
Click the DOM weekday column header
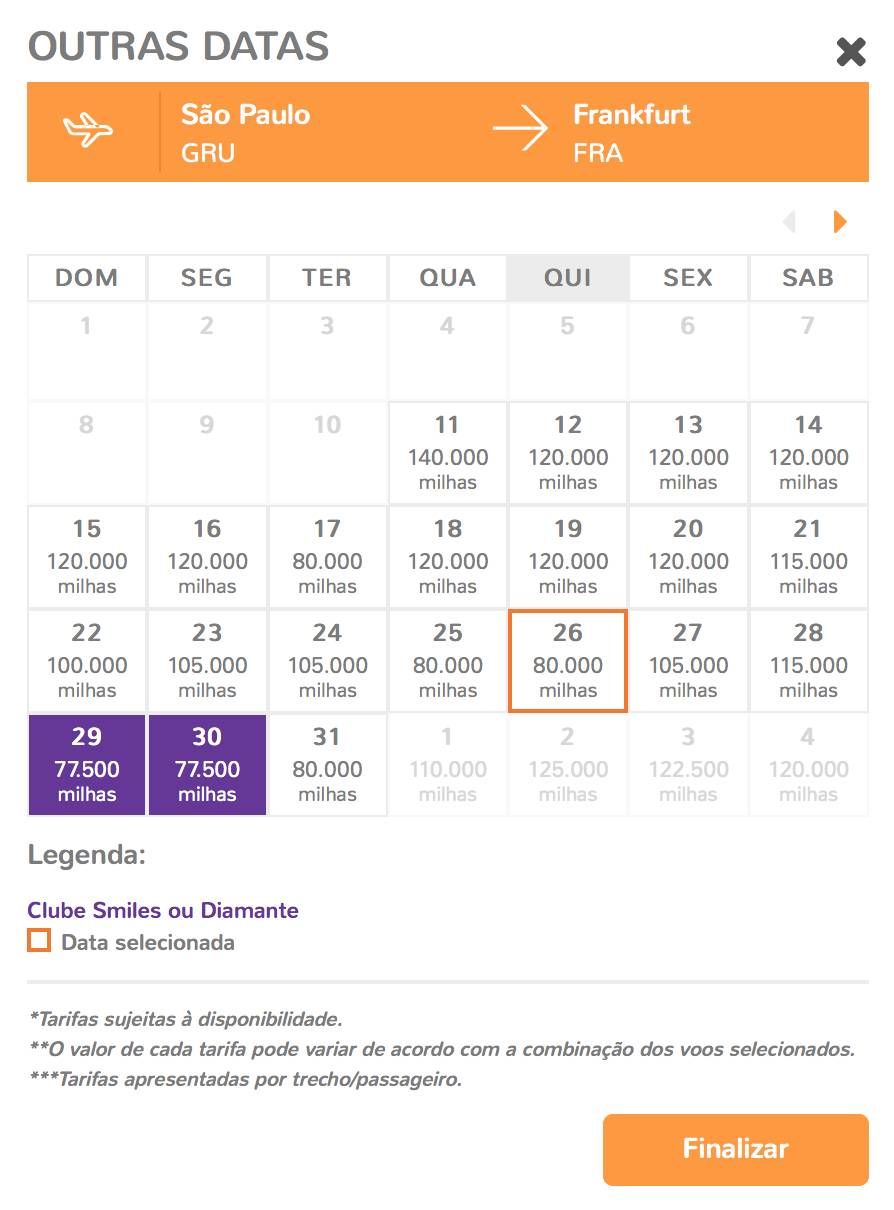click(87, 278)
